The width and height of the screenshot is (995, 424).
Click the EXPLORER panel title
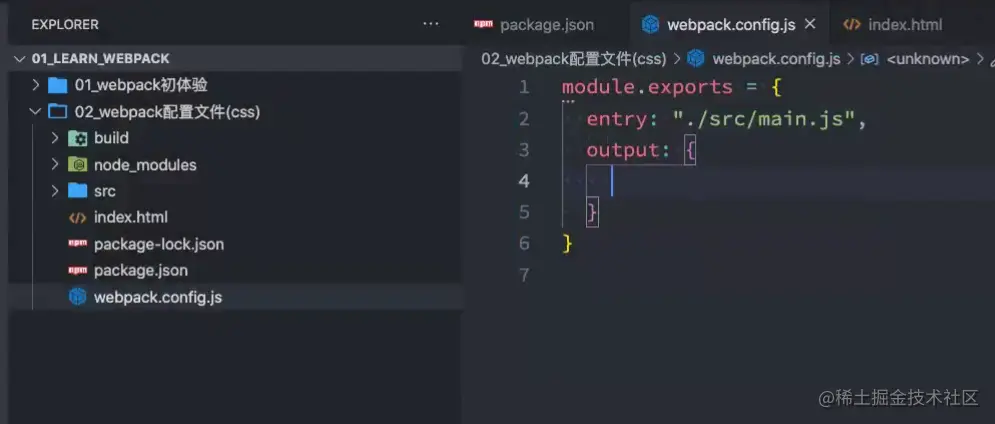pyautogui.click(x=65, y=25)
